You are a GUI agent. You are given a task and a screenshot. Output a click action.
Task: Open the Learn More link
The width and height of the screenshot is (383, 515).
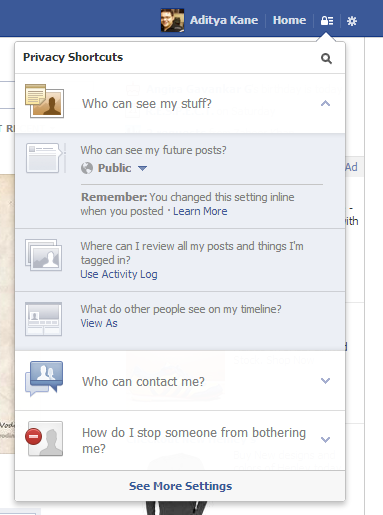pyautogui.click(x=200, y=211)
